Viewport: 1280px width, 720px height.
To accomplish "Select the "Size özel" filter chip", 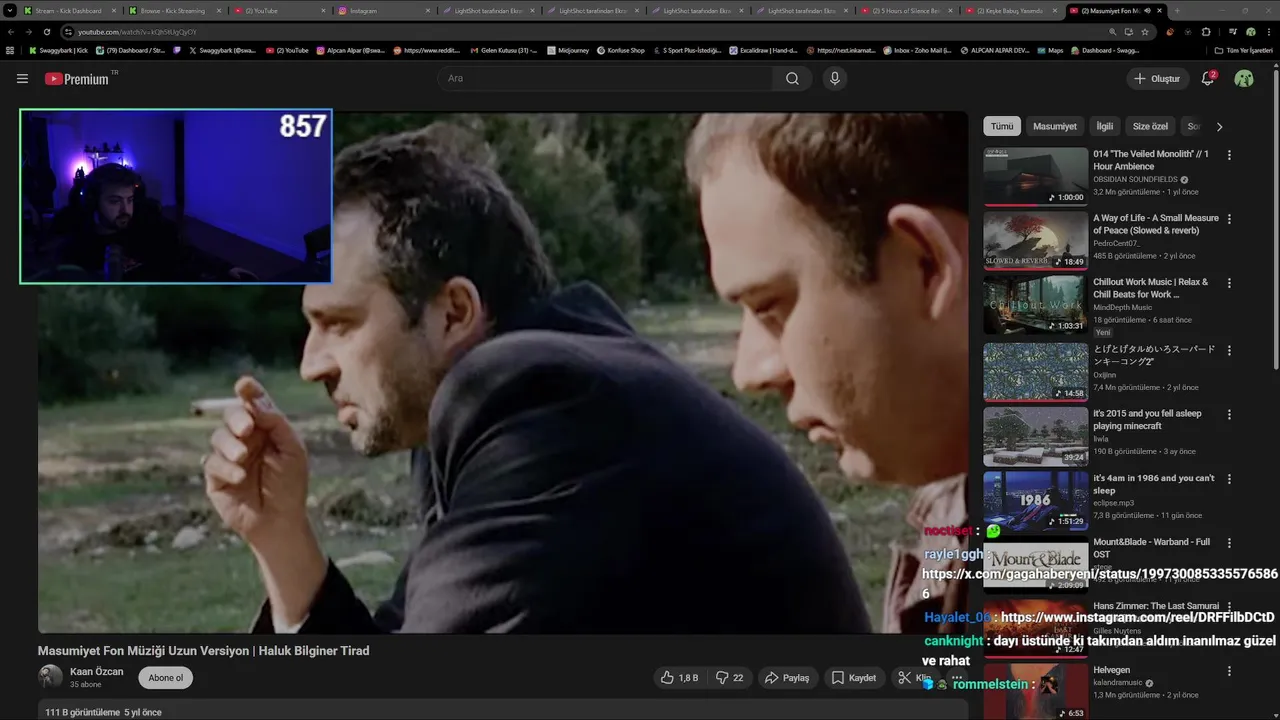I will [x=1150, y=126].
